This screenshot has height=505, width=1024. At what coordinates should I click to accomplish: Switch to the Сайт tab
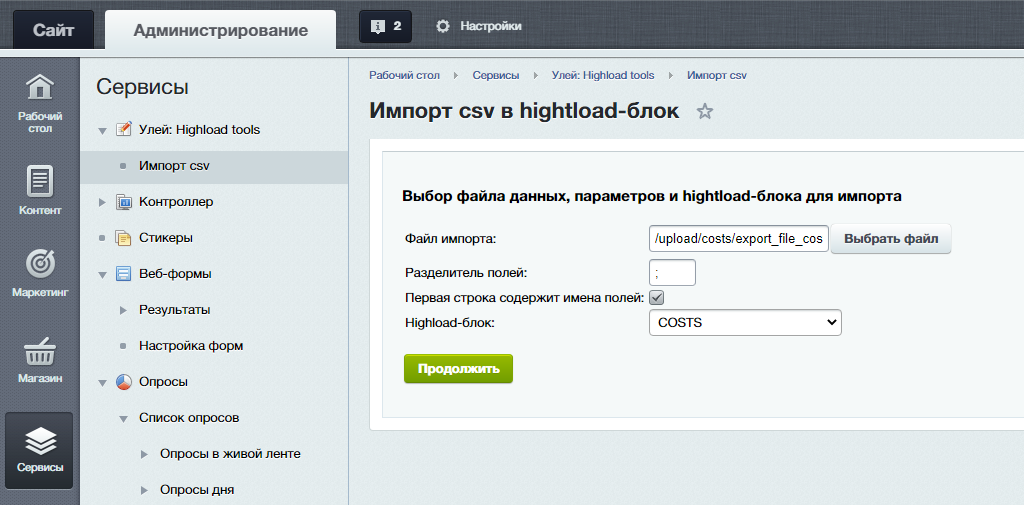pyautogui.click(x=54, y=30)
